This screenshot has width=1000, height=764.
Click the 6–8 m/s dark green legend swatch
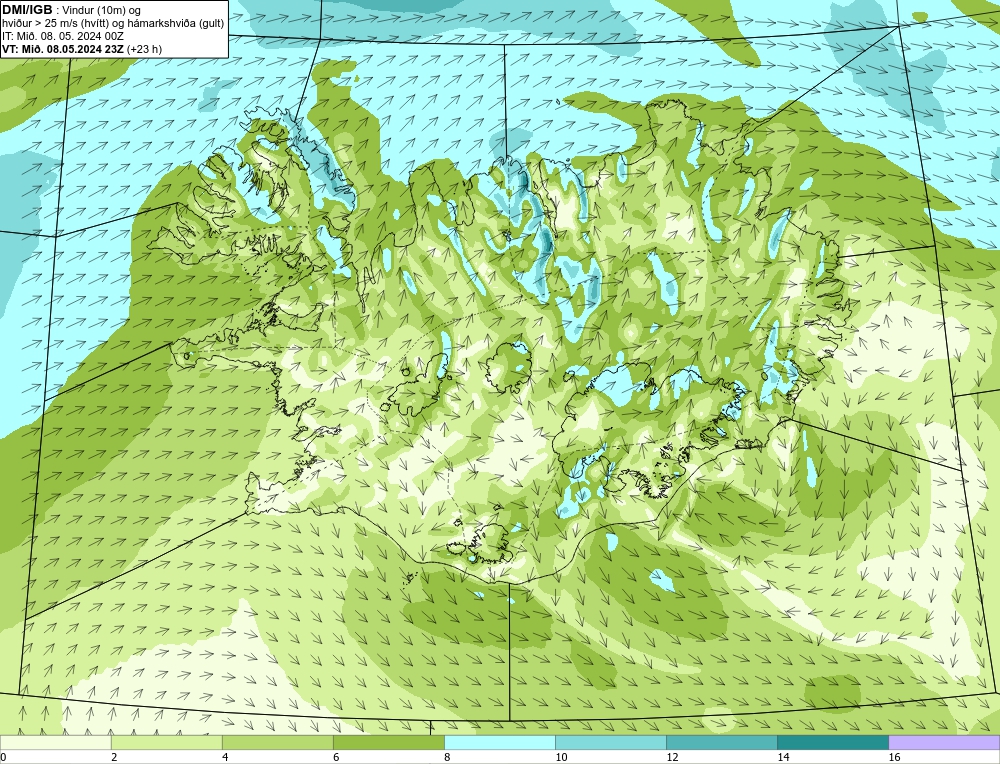388,742
